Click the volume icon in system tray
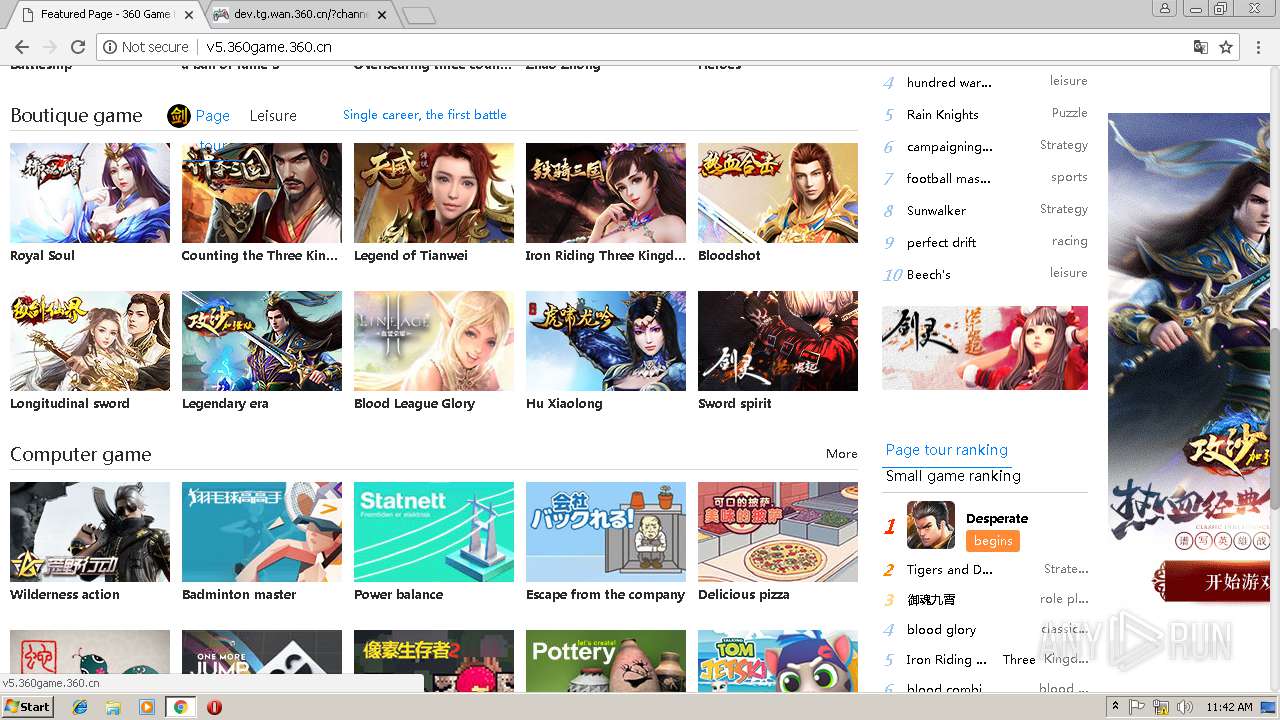The width and height of the screenshot is (1280, 720). pos(1183,707)
